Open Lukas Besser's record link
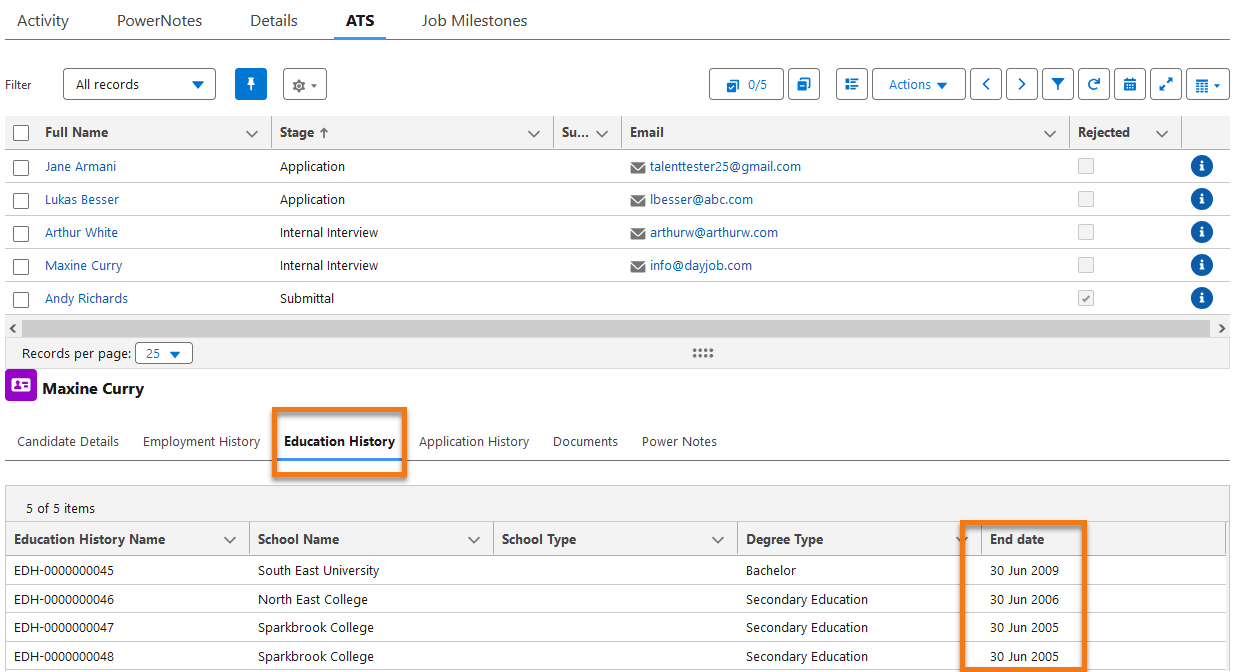 (x=82, y=200)
